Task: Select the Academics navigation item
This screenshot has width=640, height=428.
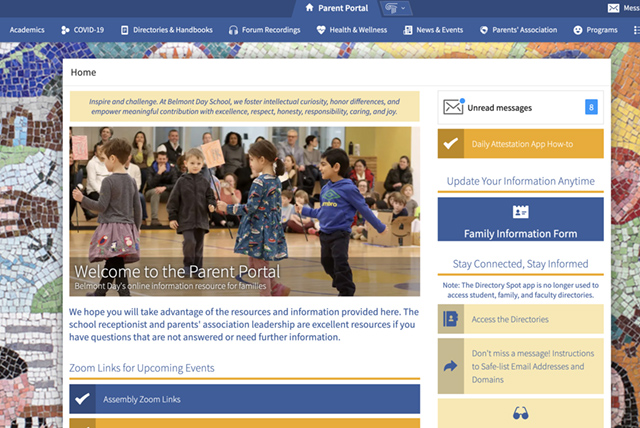Action: tap(28, 30)
